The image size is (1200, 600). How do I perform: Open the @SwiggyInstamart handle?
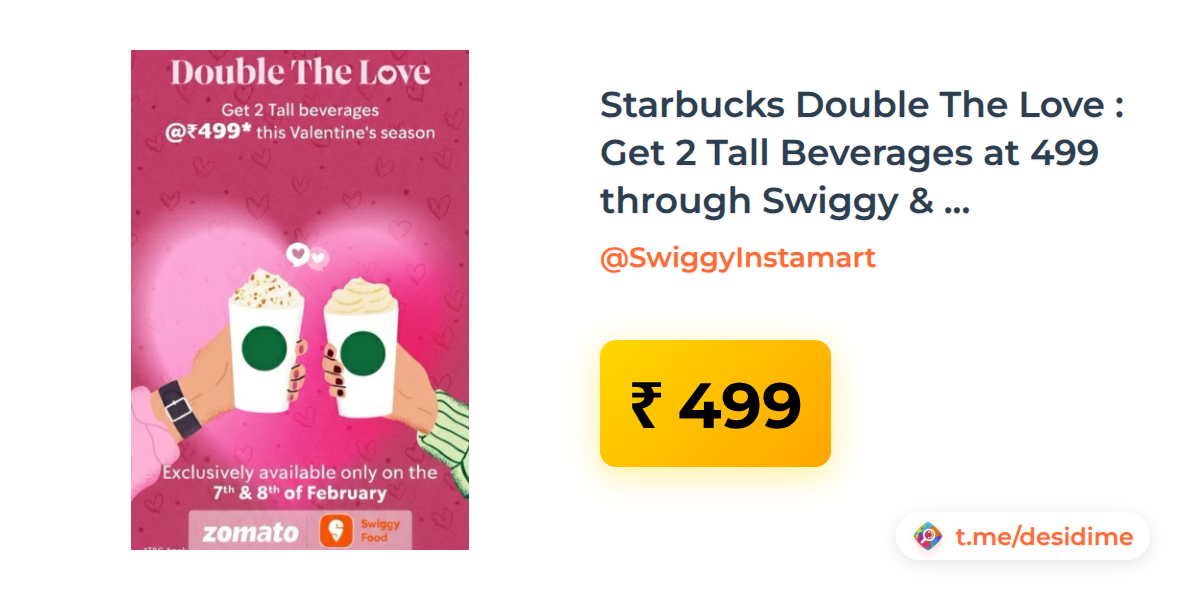[x=738, y=258]
